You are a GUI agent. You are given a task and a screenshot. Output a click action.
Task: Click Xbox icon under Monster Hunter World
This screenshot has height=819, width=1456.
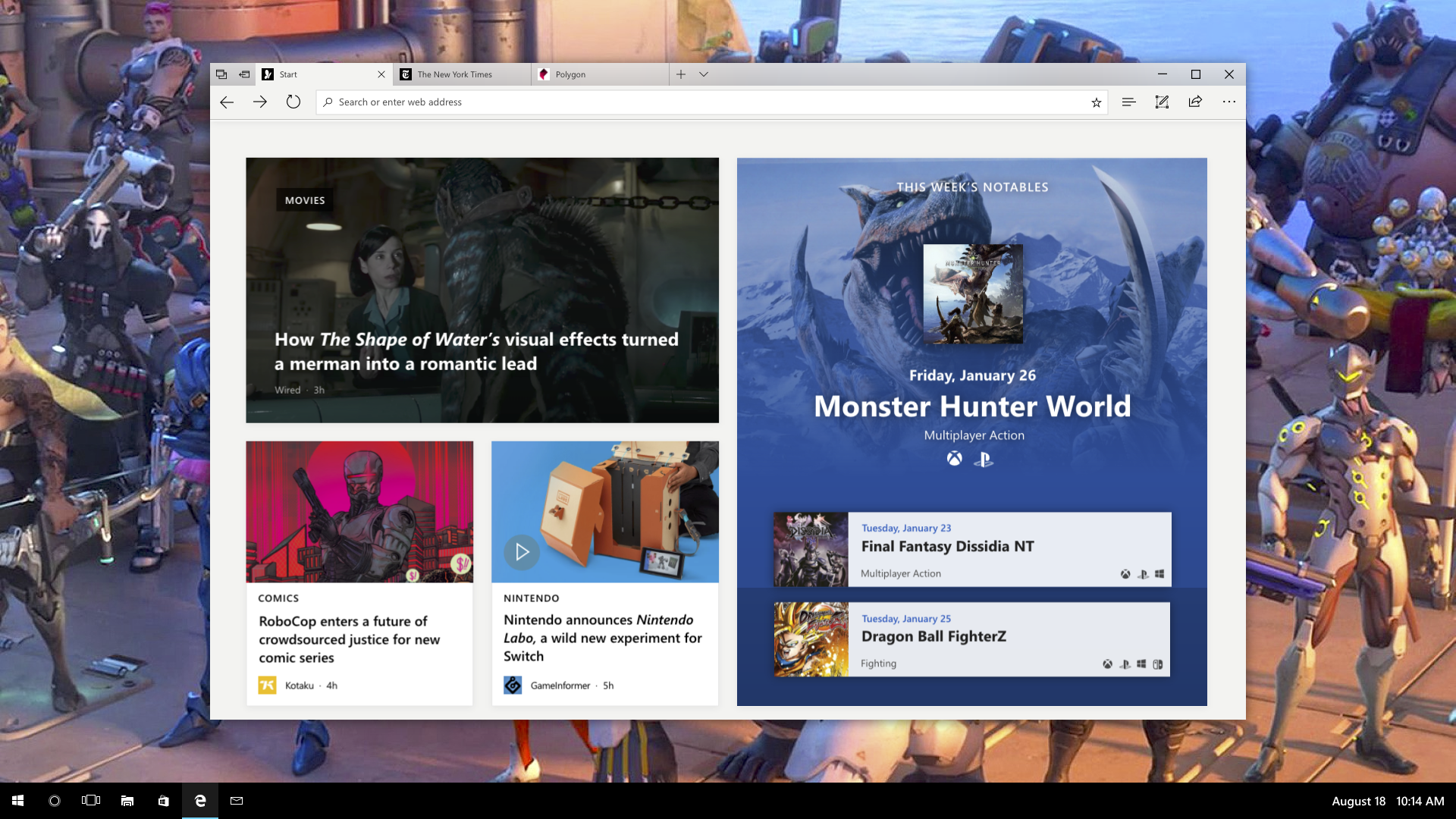pyautogui.click(x=955, y=459)
